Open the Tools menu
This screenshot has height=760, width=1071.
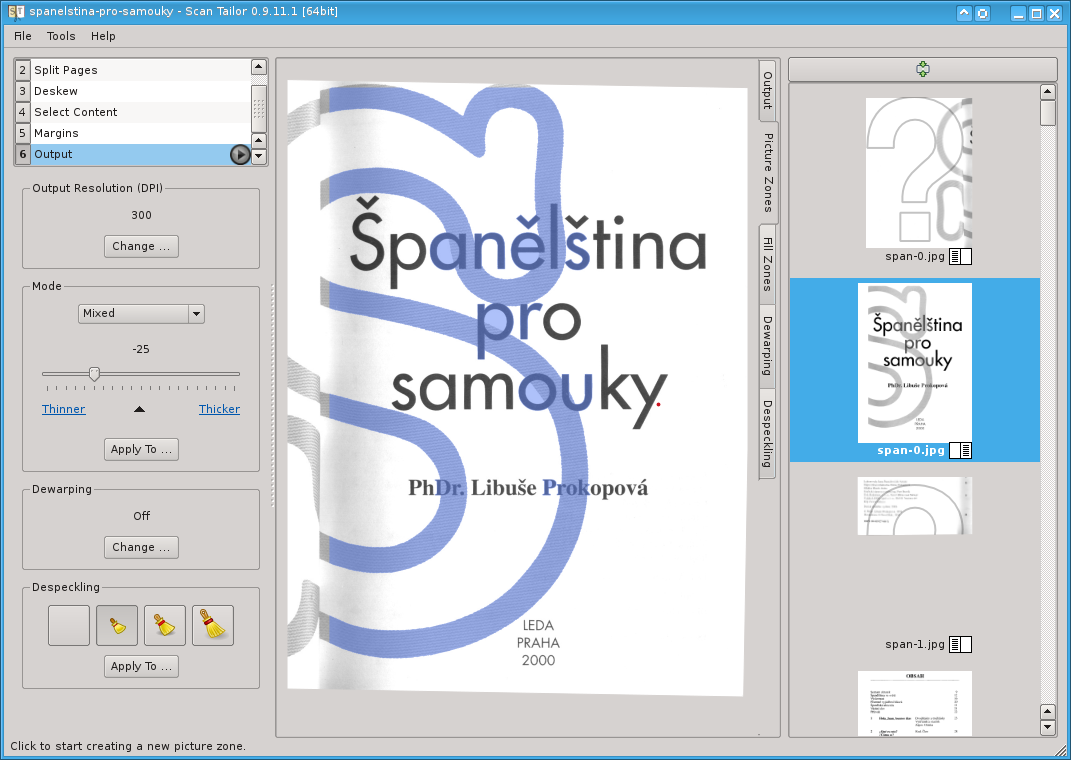[x=61, y=36]
